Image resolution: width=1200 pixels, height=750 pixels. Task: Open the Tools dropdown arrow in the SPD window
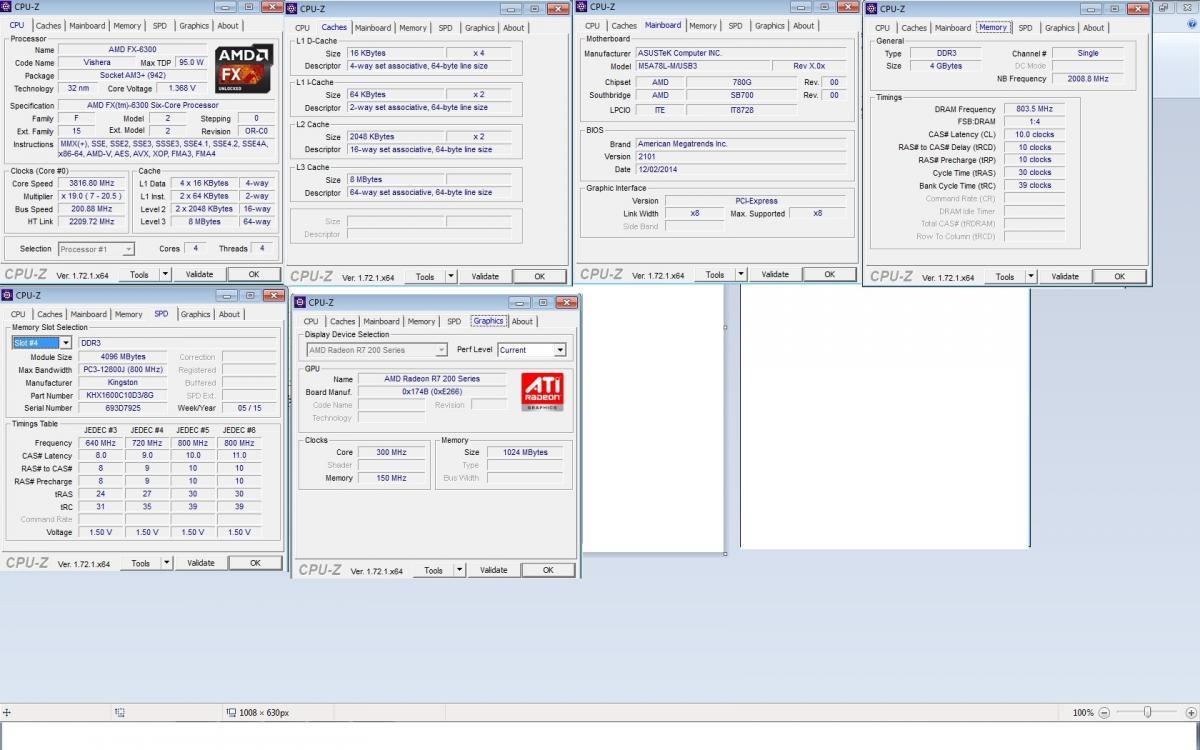tap(166, 563)
